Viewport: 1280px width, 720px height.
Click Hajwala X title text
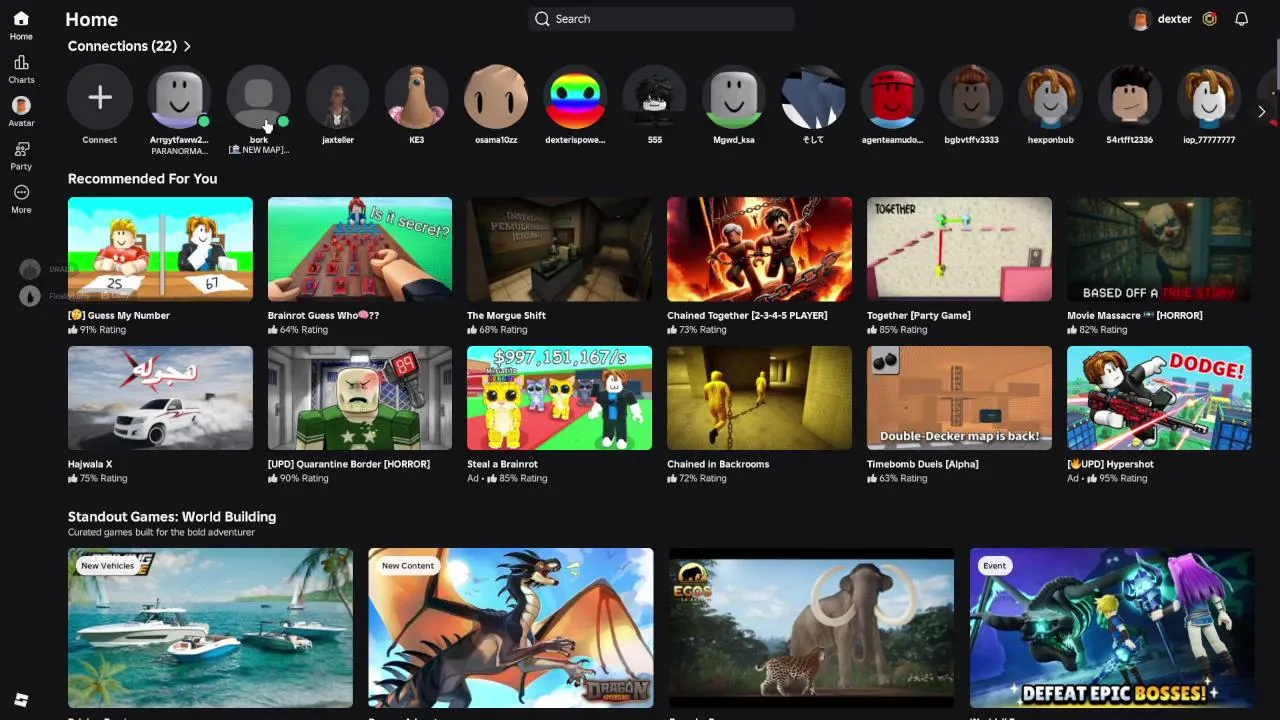[x=90, y=464]
